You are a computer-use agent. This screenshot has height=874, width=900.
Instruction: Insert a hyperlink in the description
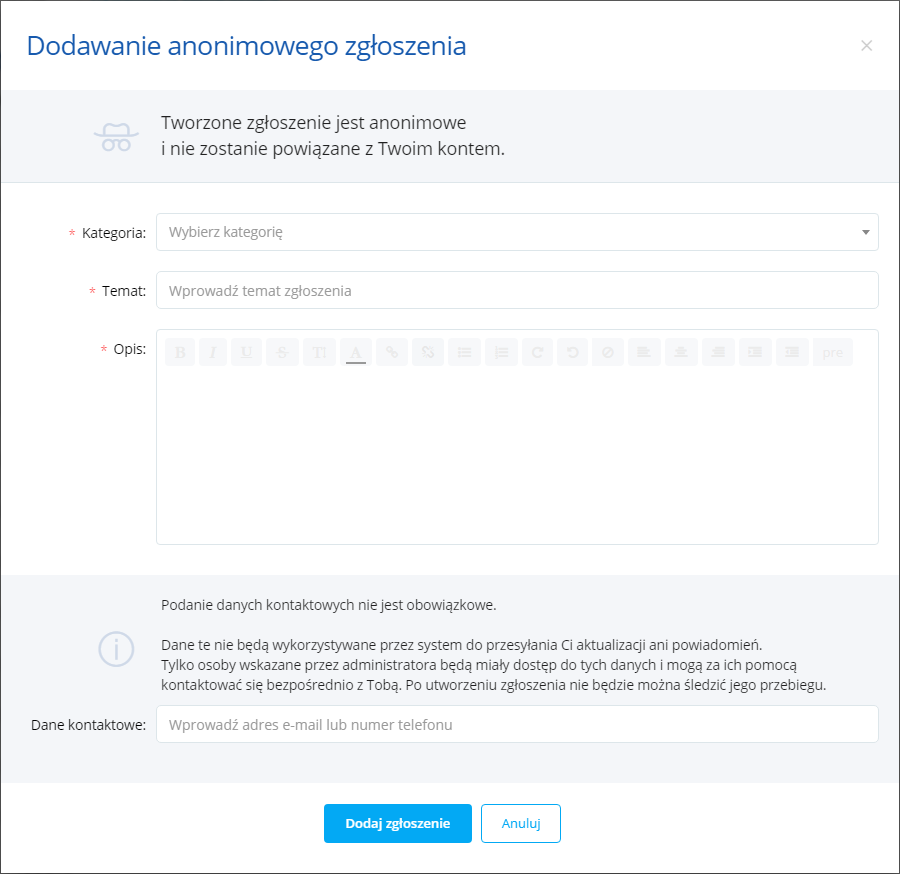click(392, 352)
